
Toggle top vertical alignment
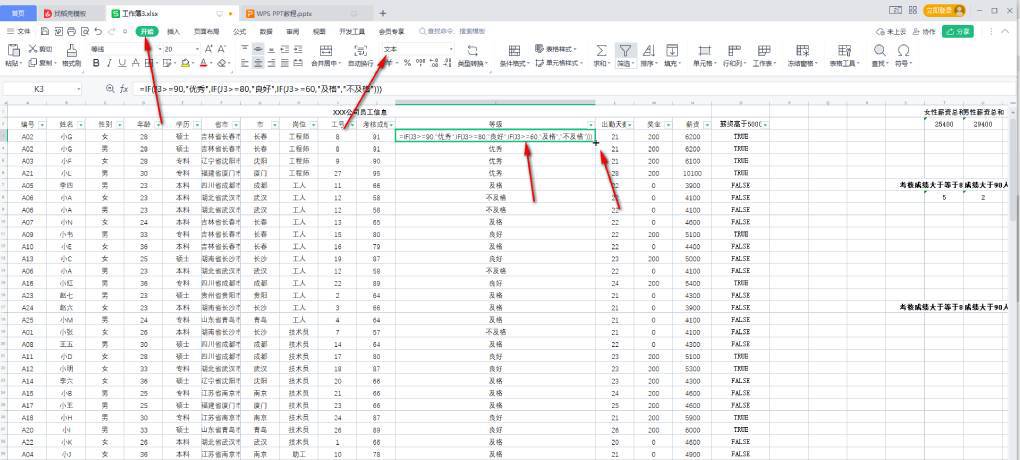[x=245, y=49]
